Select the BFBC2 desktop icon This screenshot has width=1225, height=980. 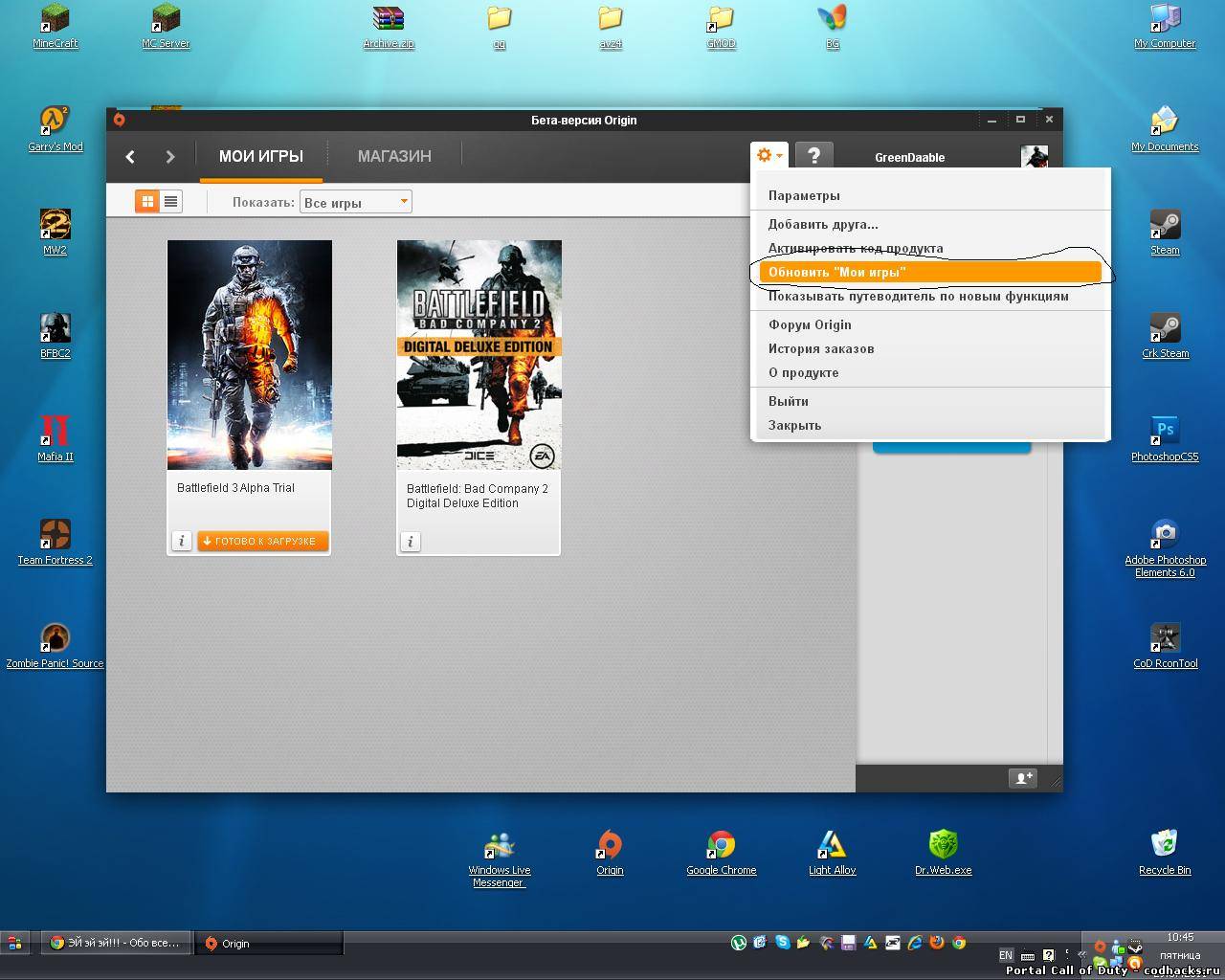56,336
